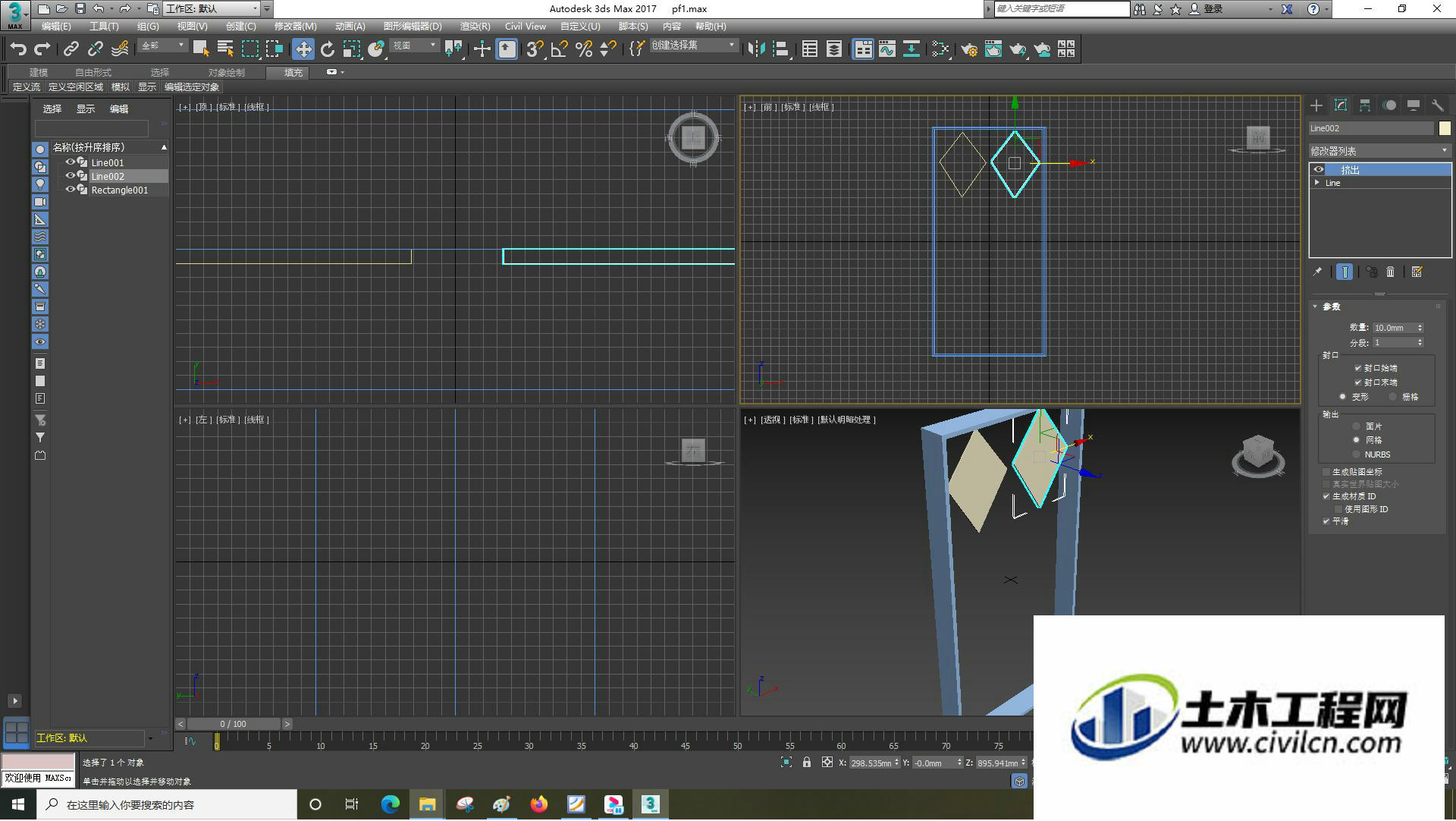Open File Explorer on Windows taskbar
1456x821 pixels.
click(427, 805)
